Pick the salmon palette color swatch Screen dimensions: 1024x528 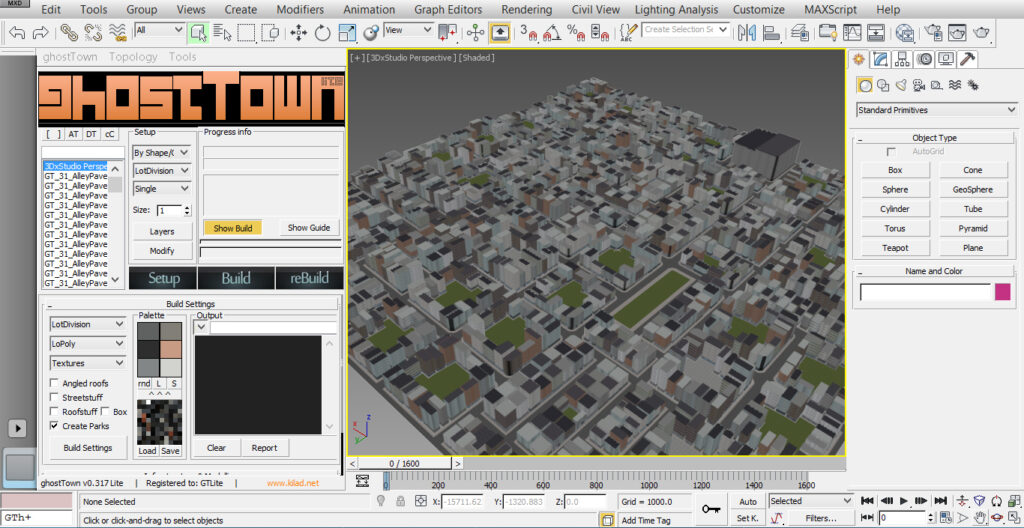tap(170, 350)
